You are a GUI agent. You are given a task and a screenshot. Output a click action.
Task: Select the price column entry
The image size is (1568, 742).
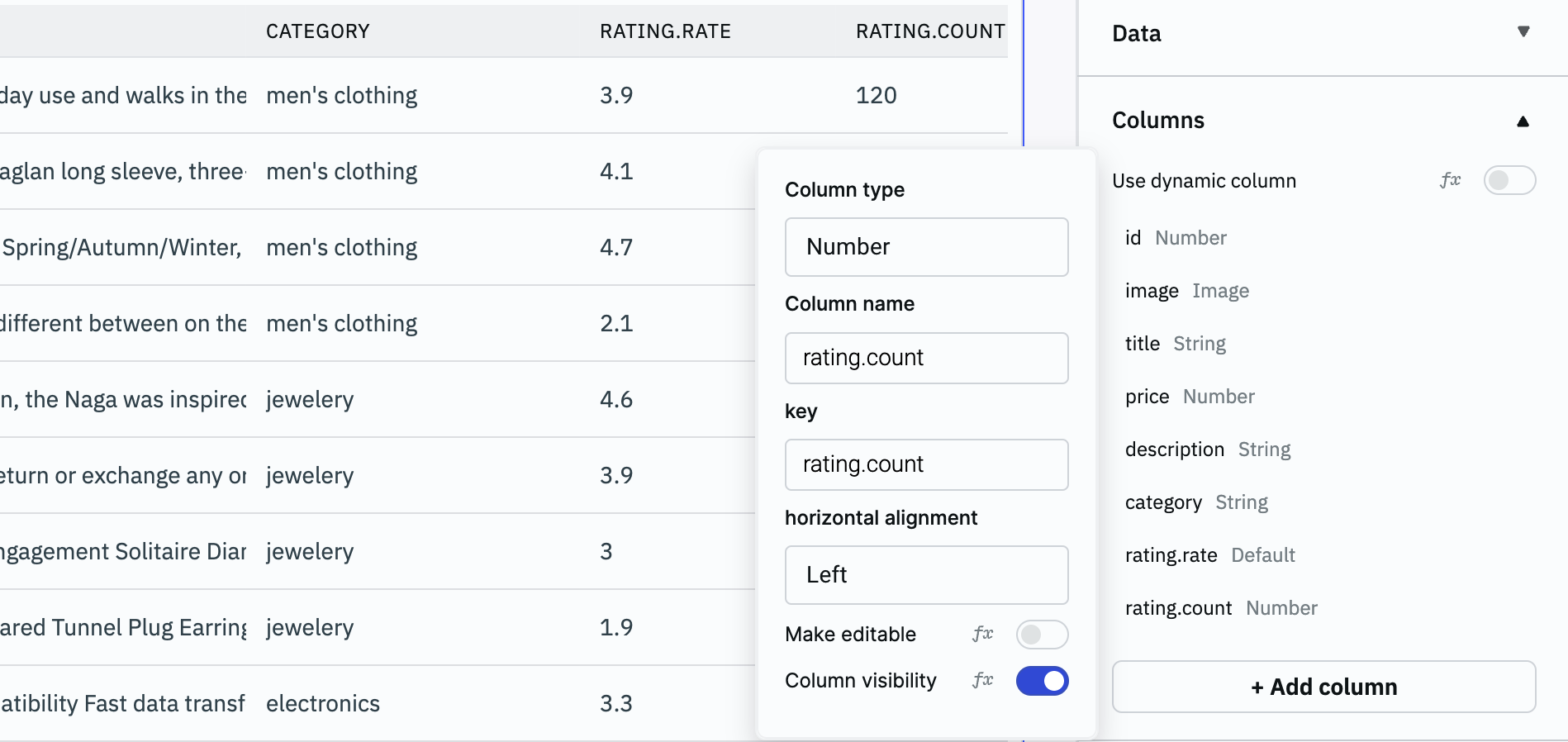click(1189, 397)
